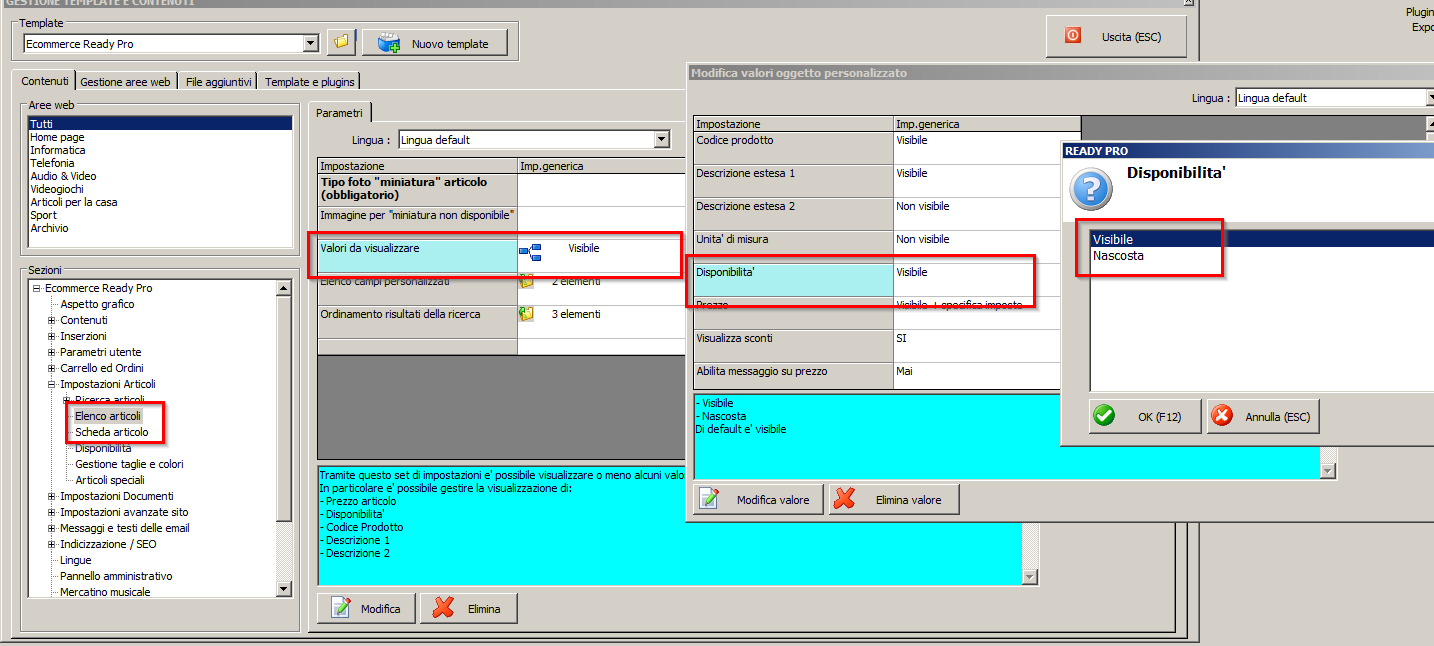The height and width of the screenshot is (646, 1434).
Task: Open the Lingua dropdown in Modifica valori dialog
Action: coord(1430,97)
